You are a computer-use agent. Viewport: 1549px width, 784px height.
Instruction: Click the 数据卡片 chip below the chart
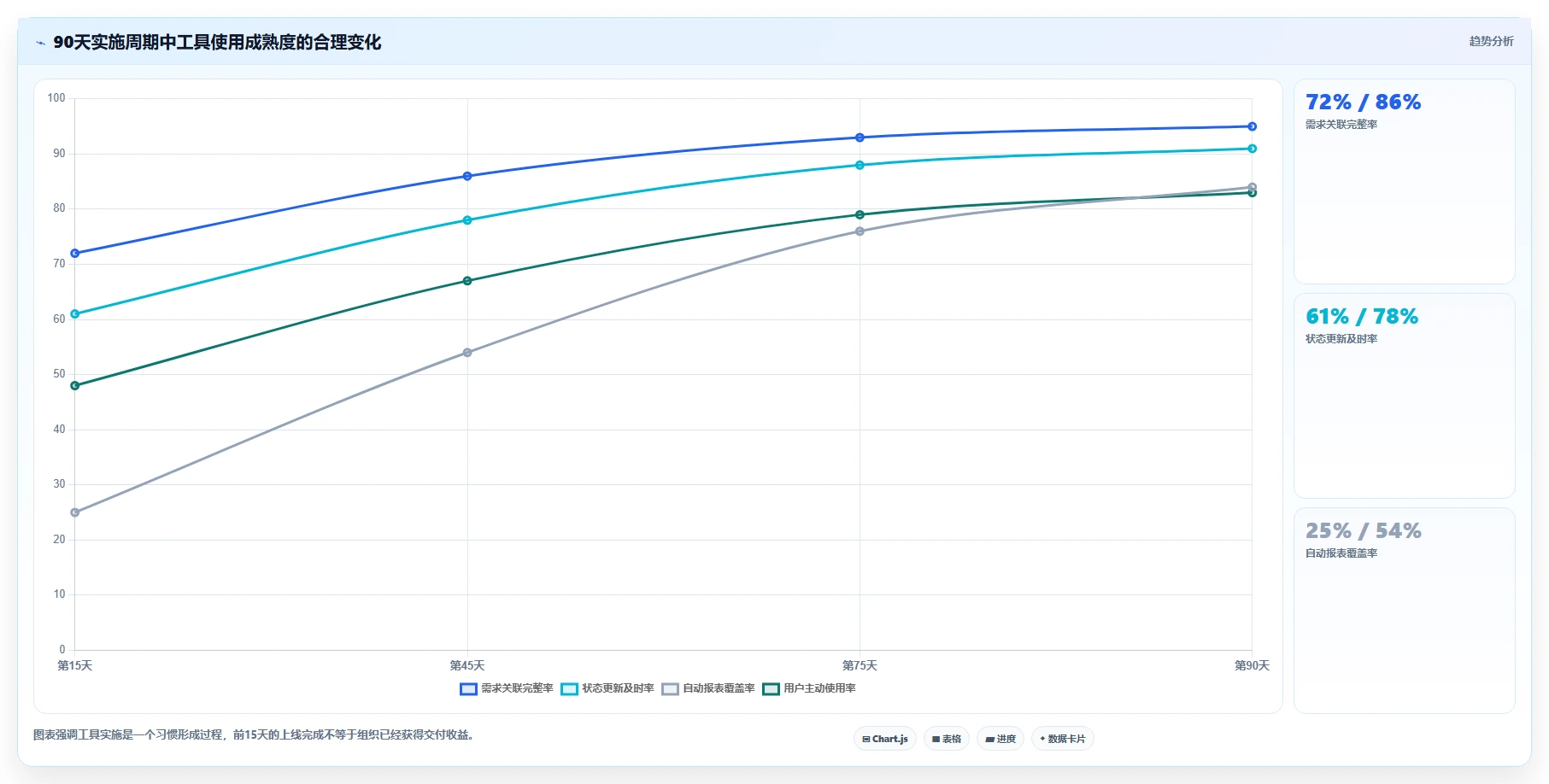pyautogui.click(x=1063, y=739)
